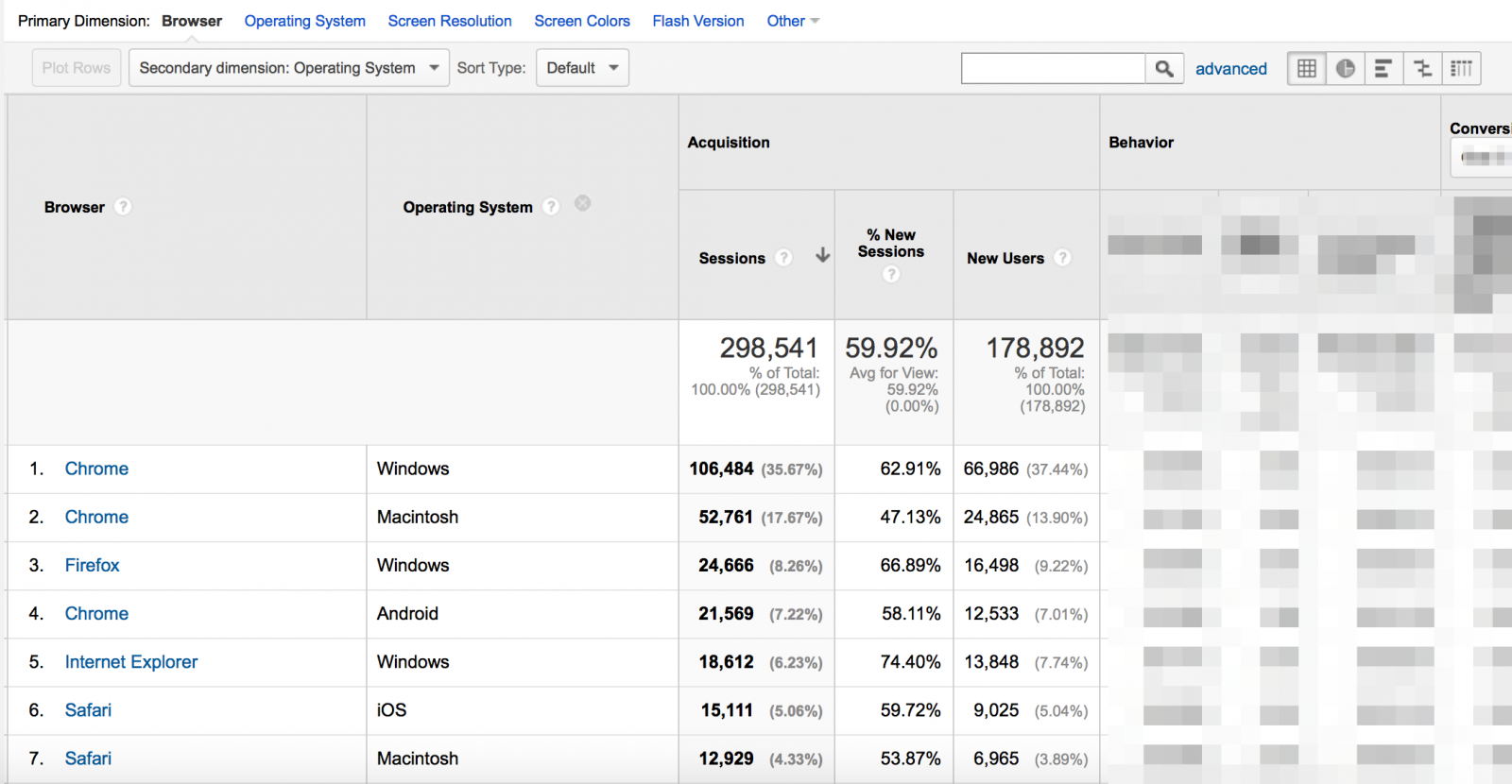
Task: Switch to the pivot table view icon
Action: [x=1461, y=68]
